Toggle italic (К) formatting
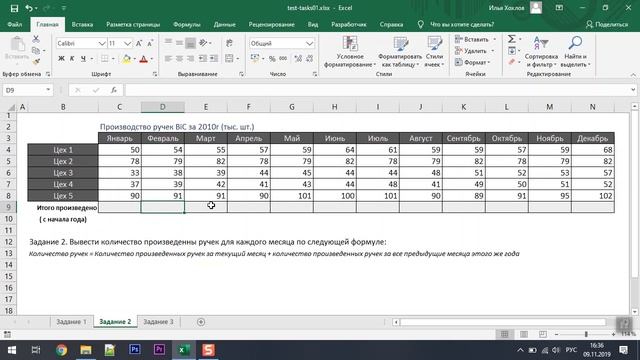640x360 pixels. (72, 59)
